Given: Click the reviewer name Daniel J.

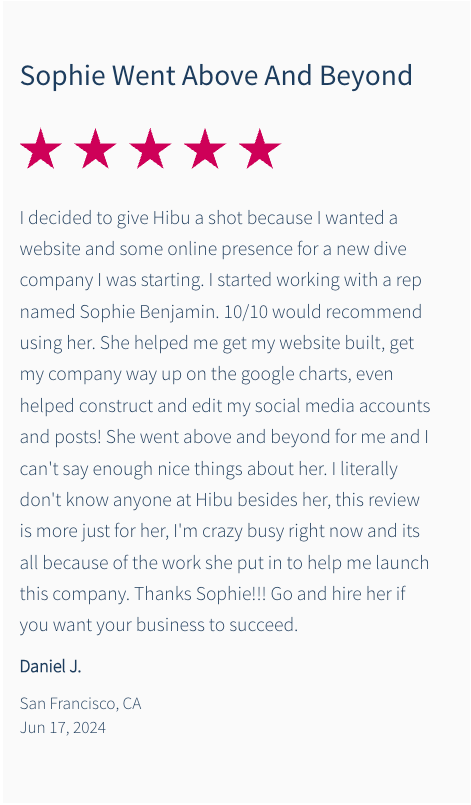Looking at the screenshot, I should (x=50, y=666).
